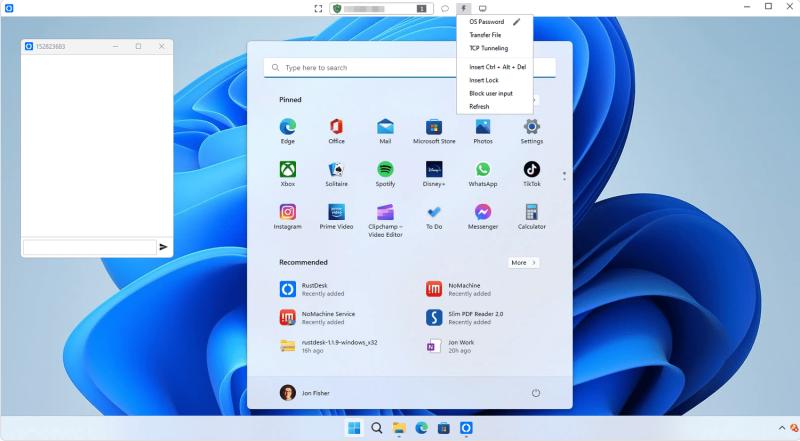Launch Office from pinned apps
800x441 pixels.
(x=336, y=131)
